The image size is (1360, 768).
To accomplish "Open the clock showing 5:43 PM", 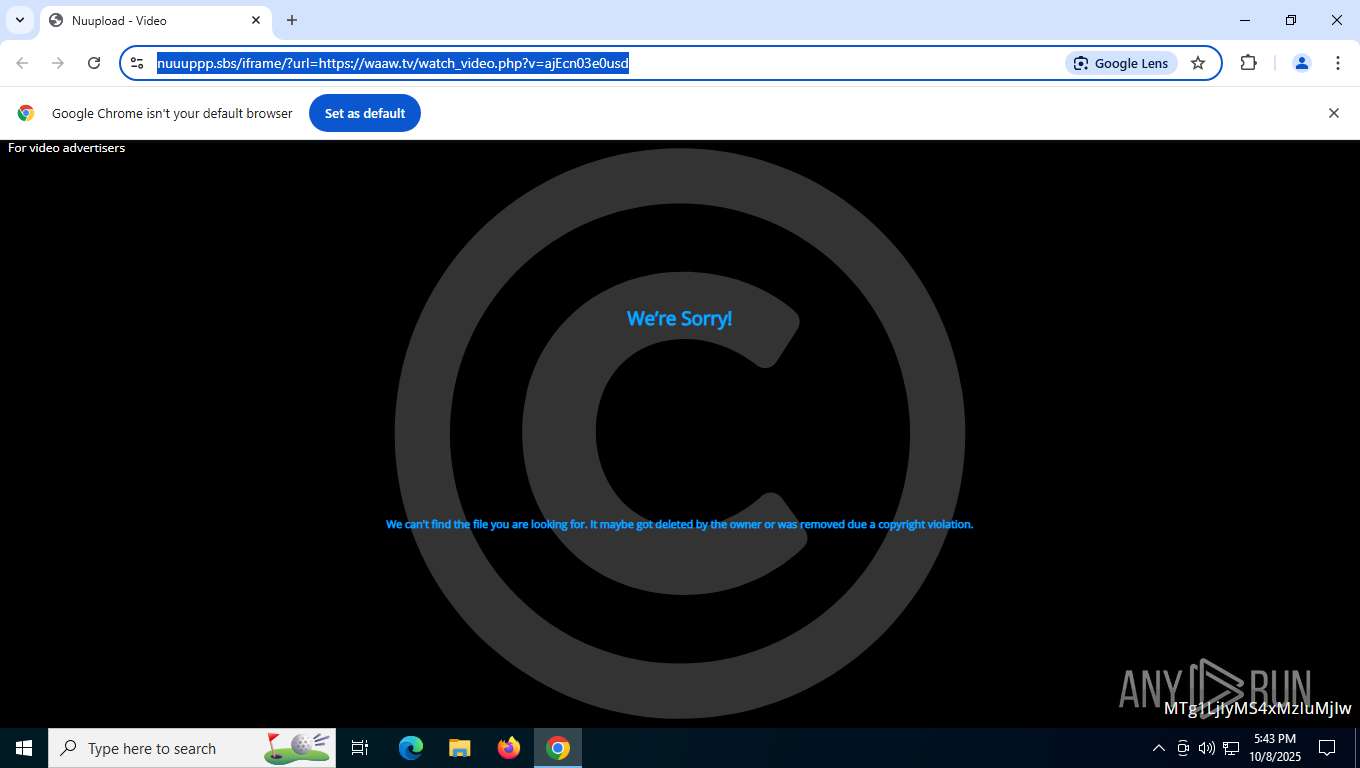I will click(1275, 748).
